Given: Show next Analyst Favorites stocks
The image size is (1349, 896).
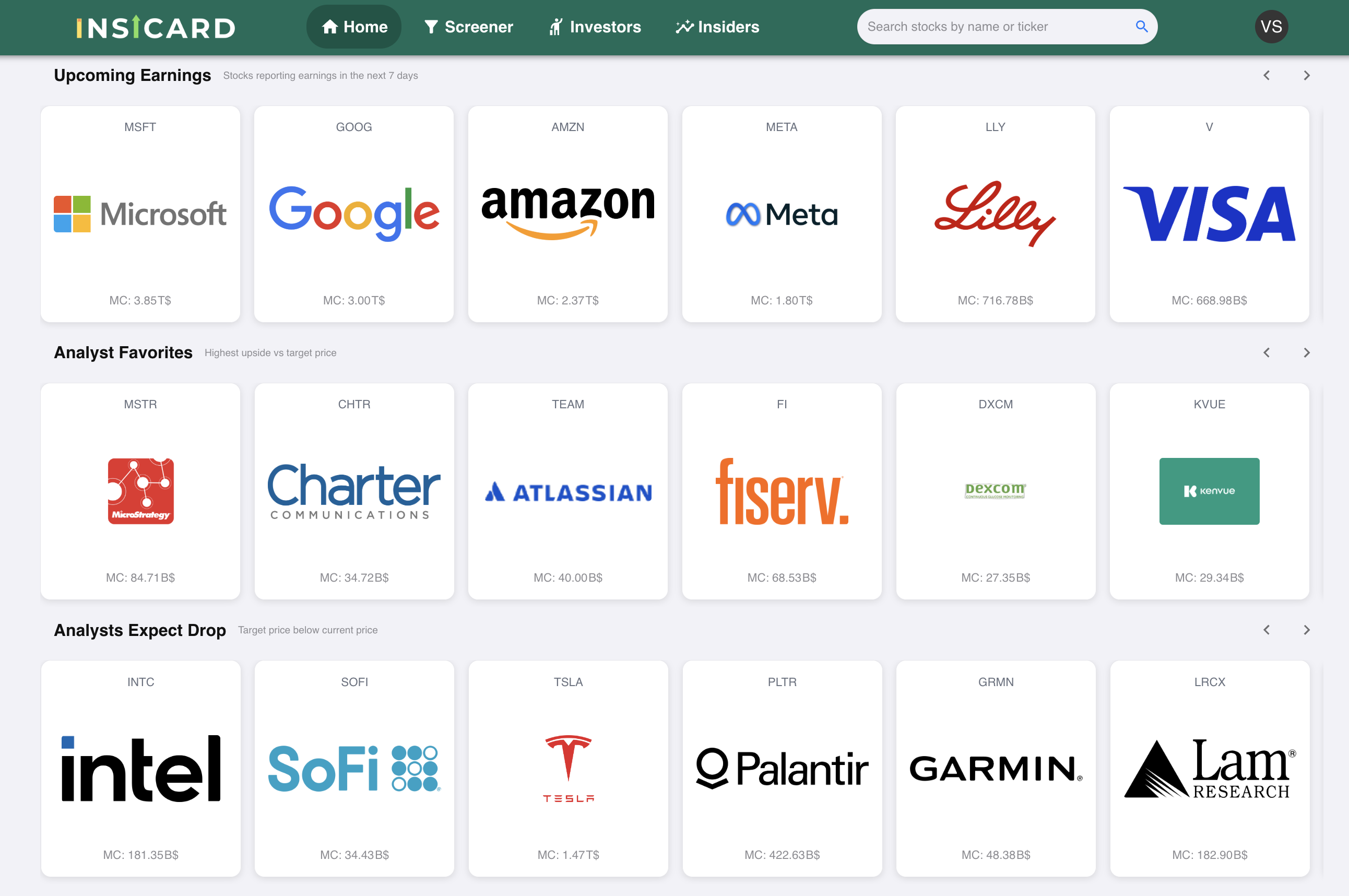Looking at the screenshot, I should point(1306,352).
